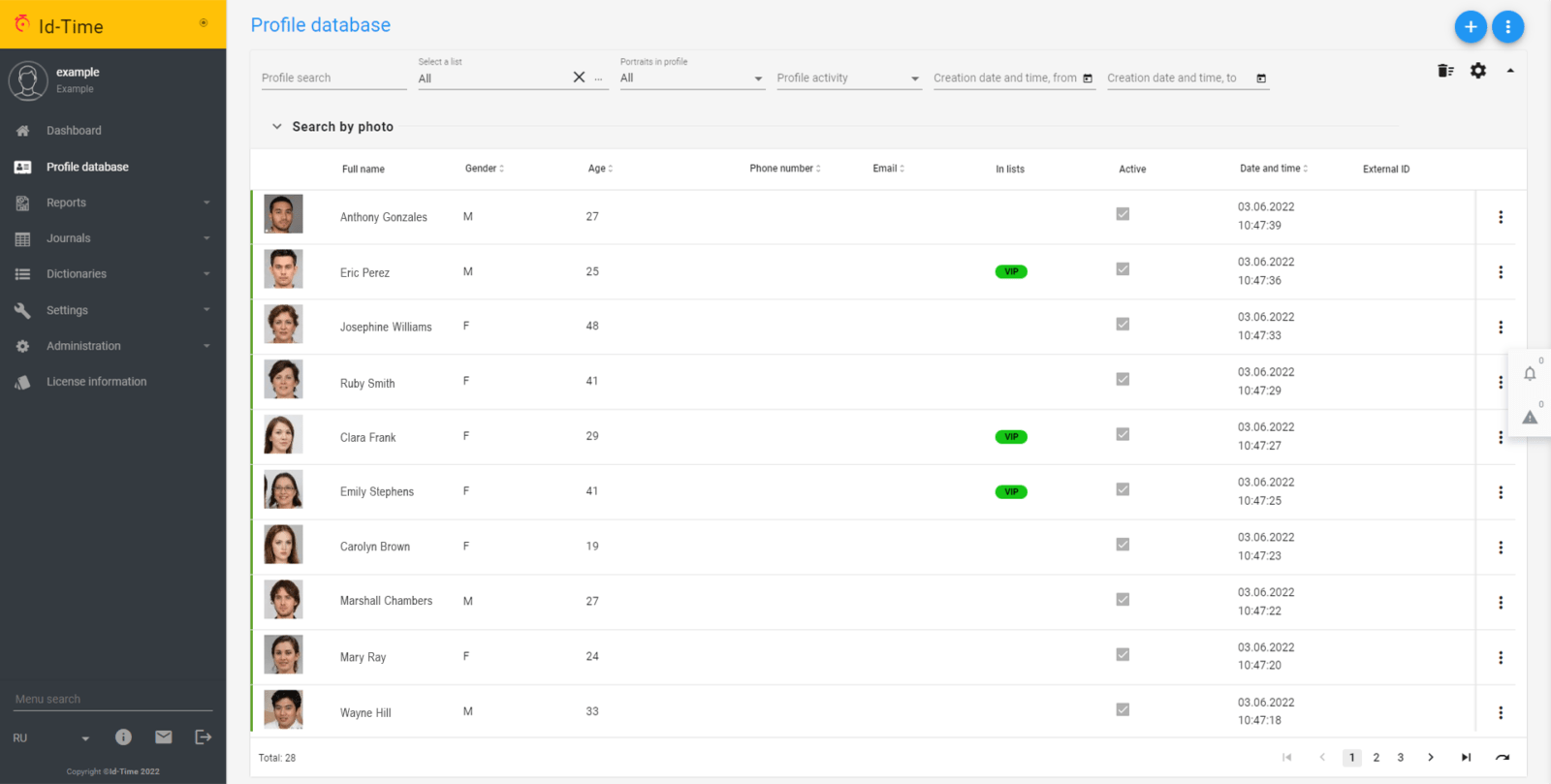Sort table by Age column header
Screen dimensions: 1551x784
(600, 169)
